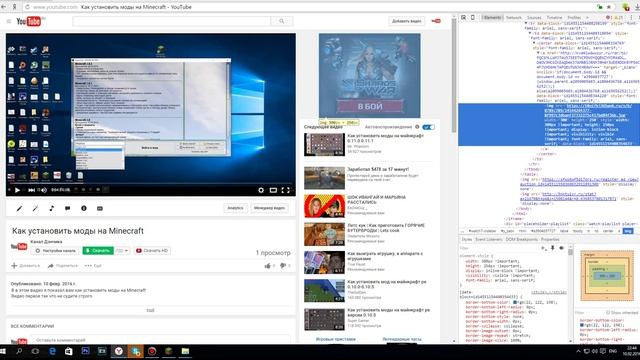Select img crumb in DevTools breadcrumb
The height and width of the screenshot is (360, 640).
(628, 231)
